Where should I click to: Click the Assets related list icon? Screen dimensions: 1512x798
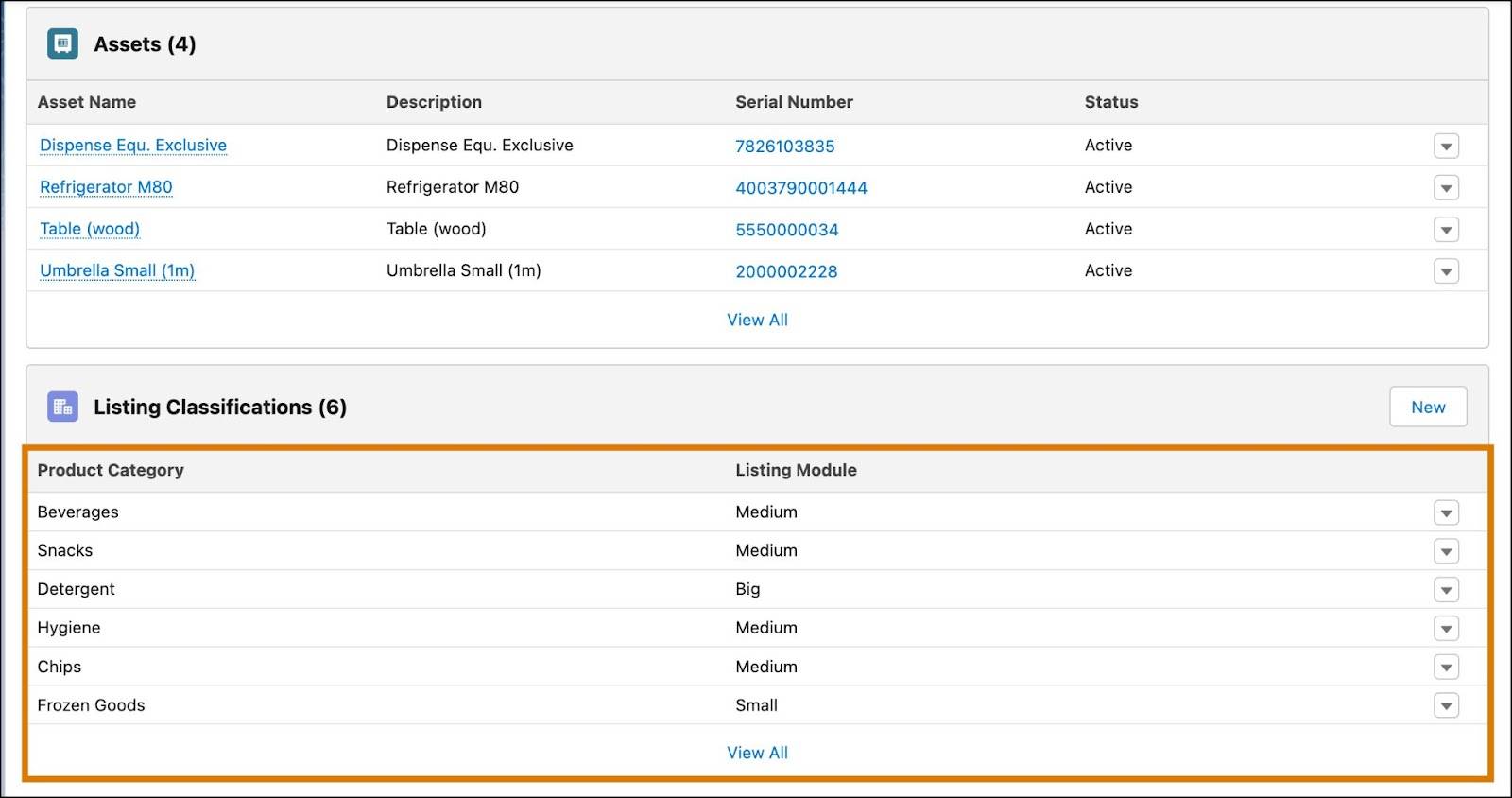point(62,43)
